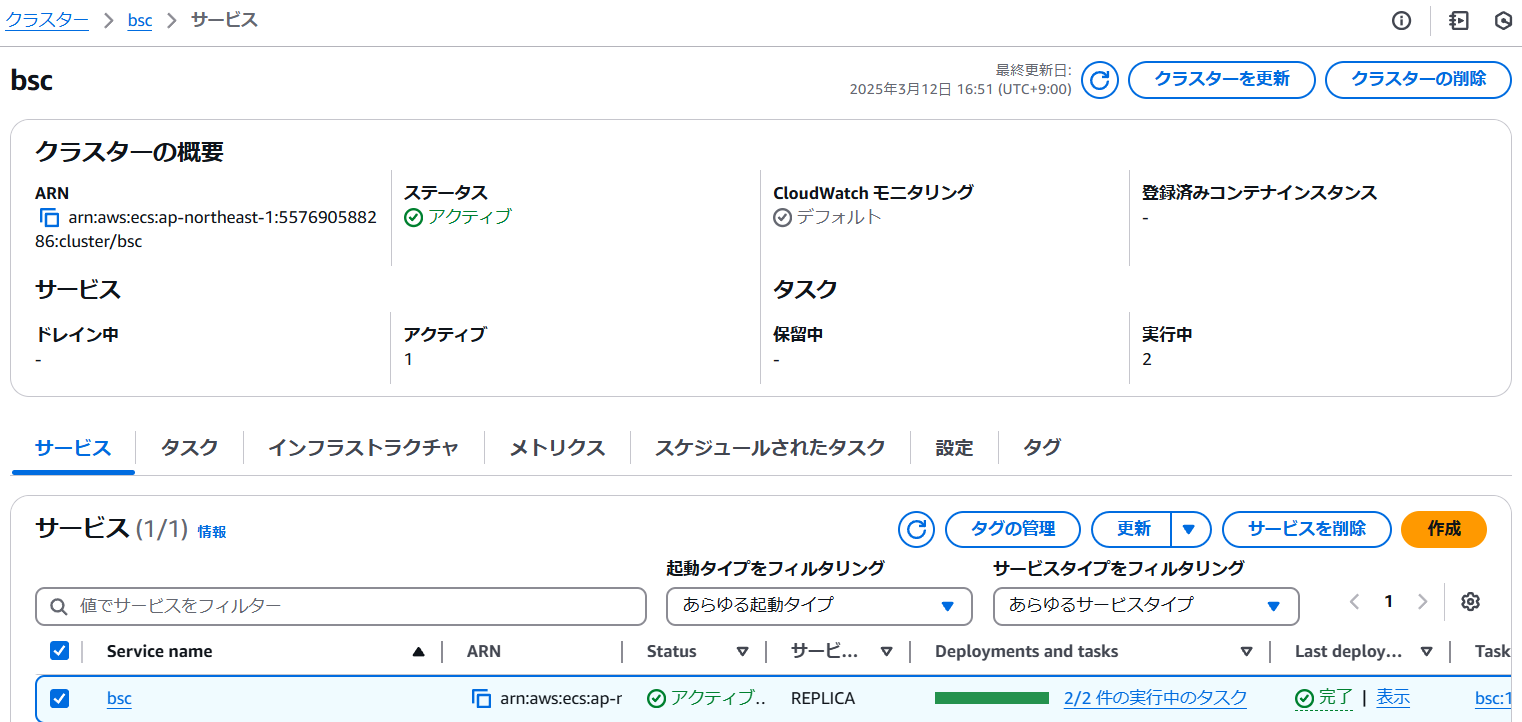Switch to the サービス tab

point(73,447)
